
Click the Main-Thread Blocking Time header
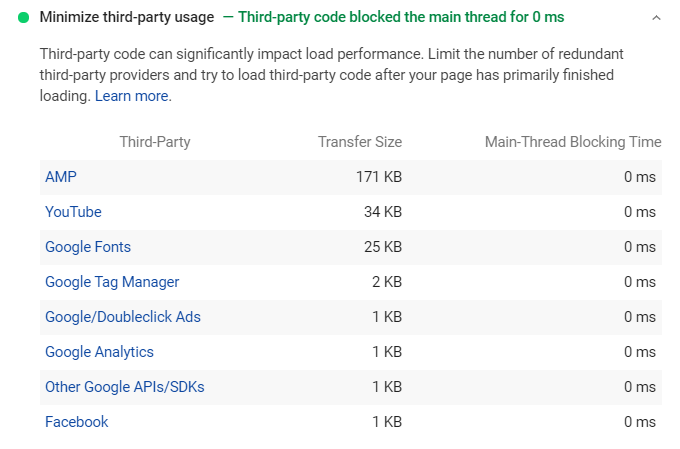[x=573, y=142]
